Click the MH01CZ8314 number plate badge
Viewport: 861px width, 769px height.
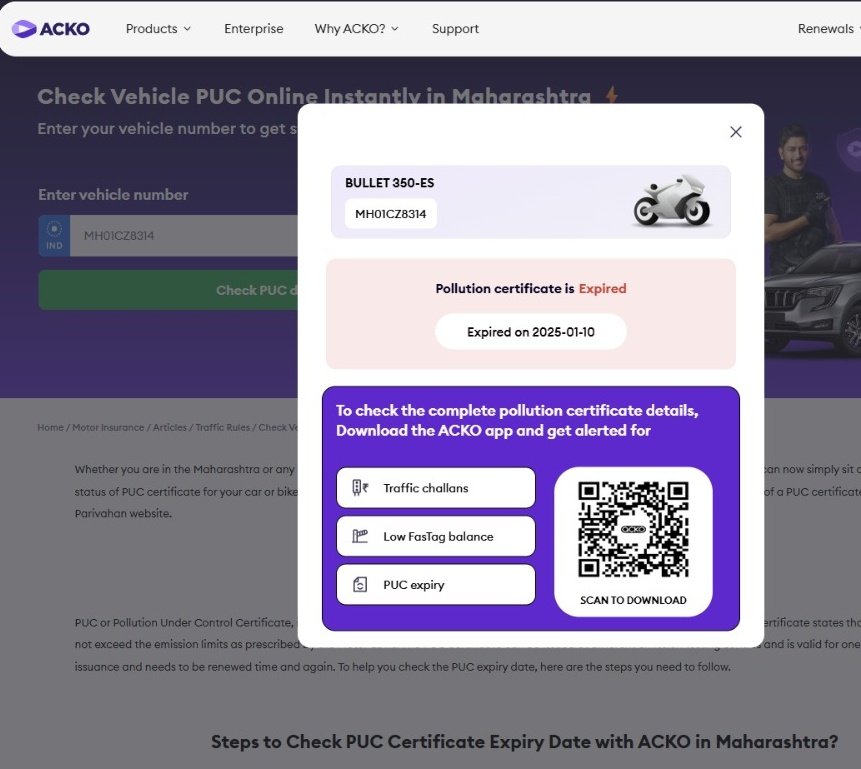pyautogui.click(x=390, y=214)
